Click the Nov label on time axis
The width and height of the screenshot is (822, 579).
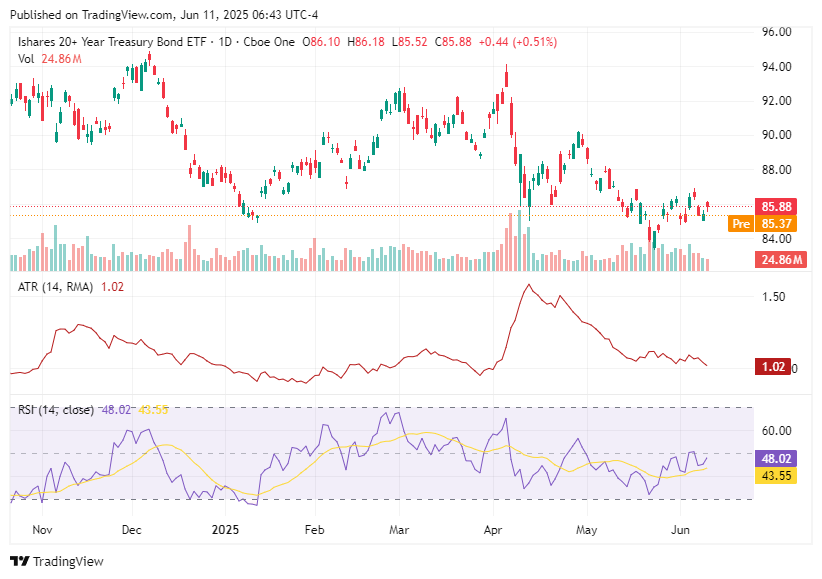[42, 530]
